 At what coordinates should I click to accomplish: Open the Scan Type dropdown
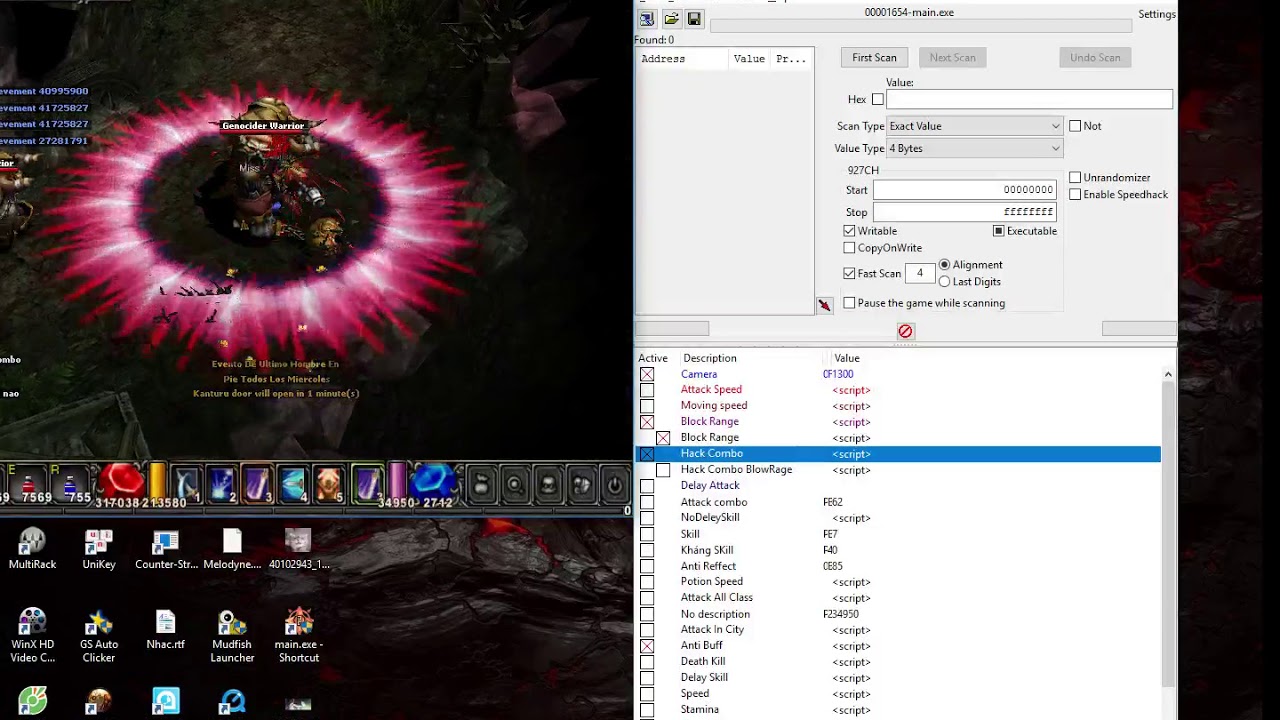click(x=974, y=126)
